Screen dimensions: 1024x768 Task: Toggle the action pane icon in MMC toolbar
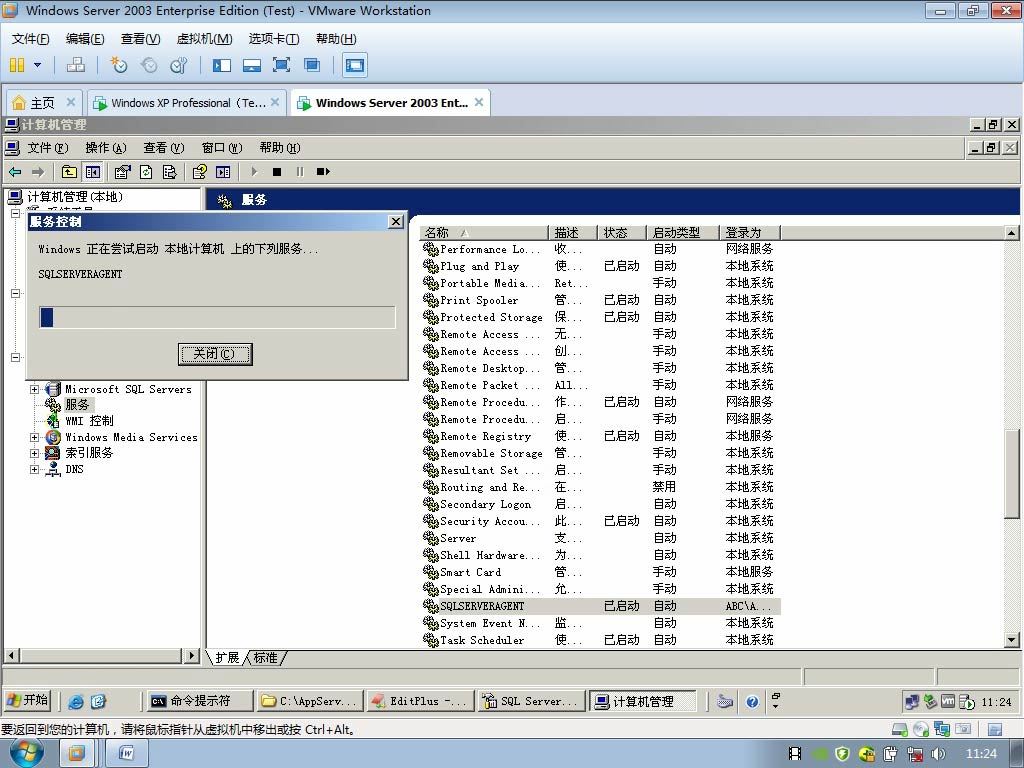click(223, 172)
